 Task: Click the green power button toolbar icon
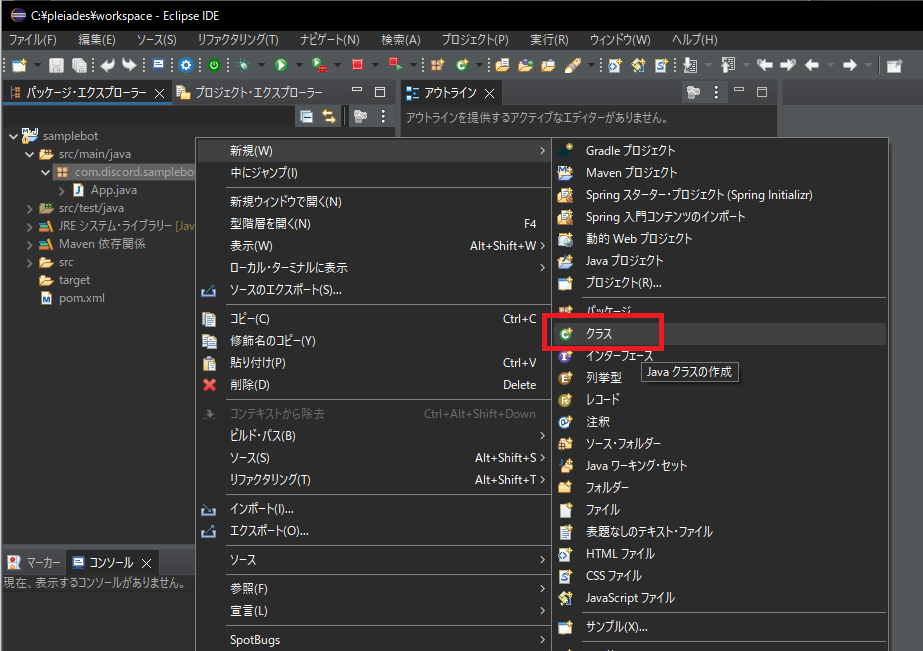click(x=214, y=65)
